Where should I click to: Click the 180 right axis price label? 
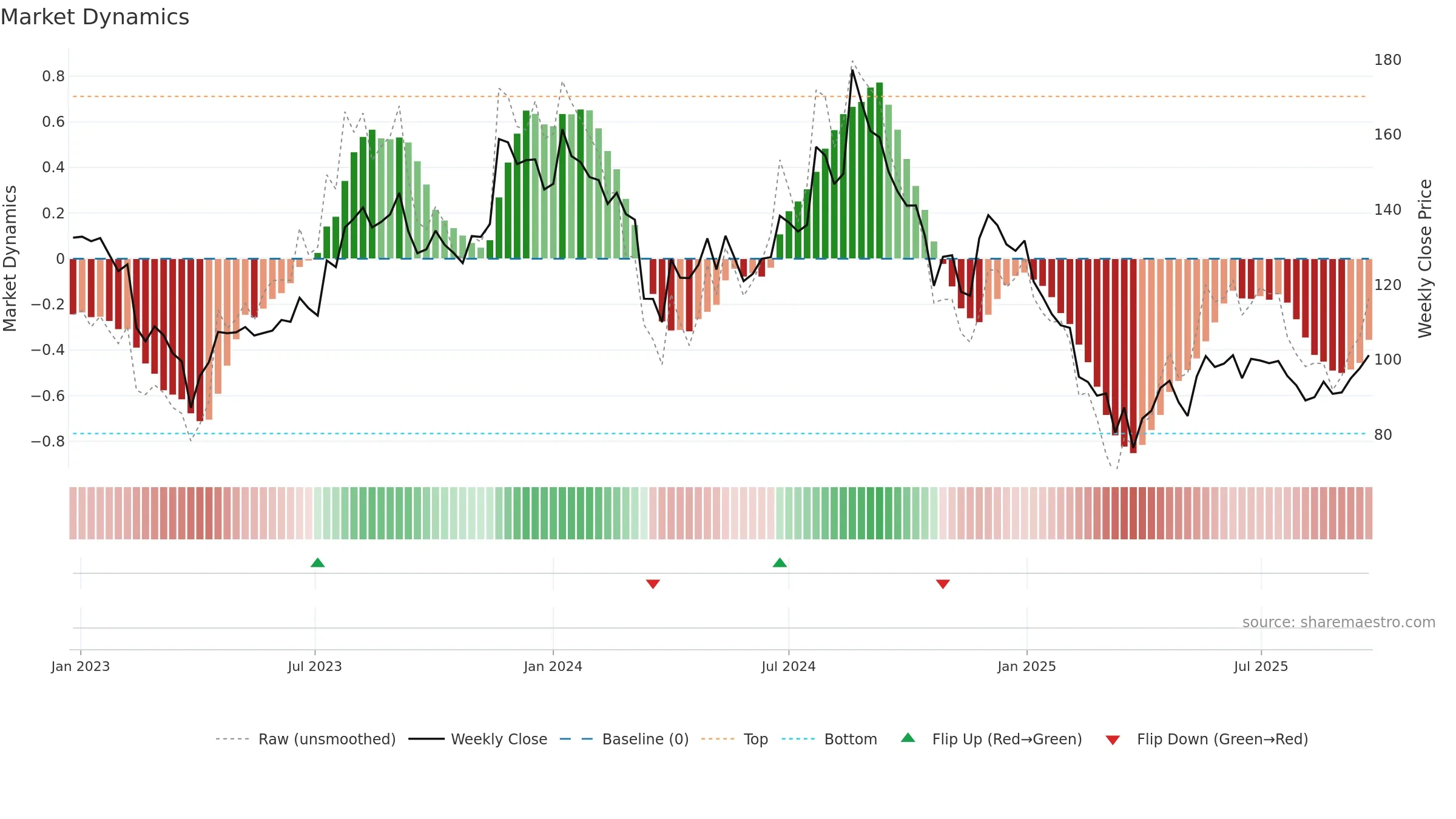pos(1388,60)
